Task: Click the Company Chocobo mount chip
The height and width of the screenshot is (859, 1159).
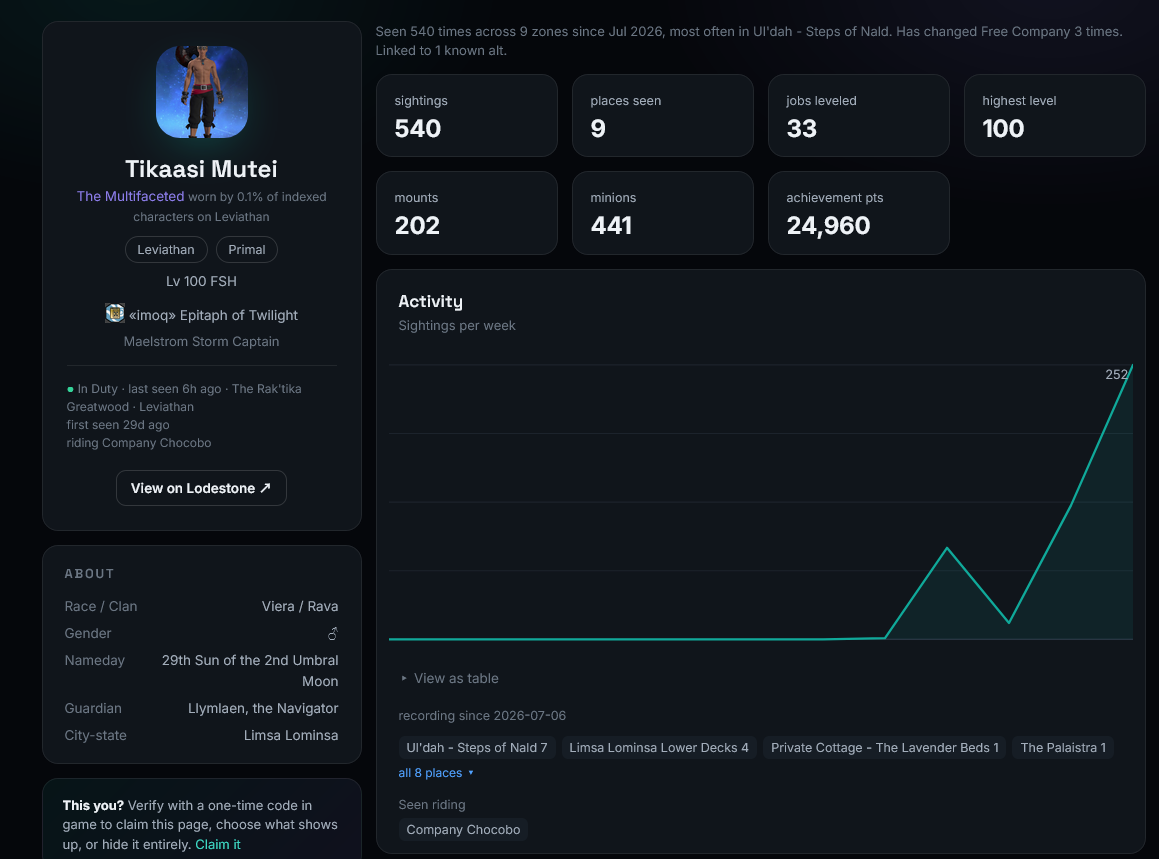Action: click(x=463, y=829)
